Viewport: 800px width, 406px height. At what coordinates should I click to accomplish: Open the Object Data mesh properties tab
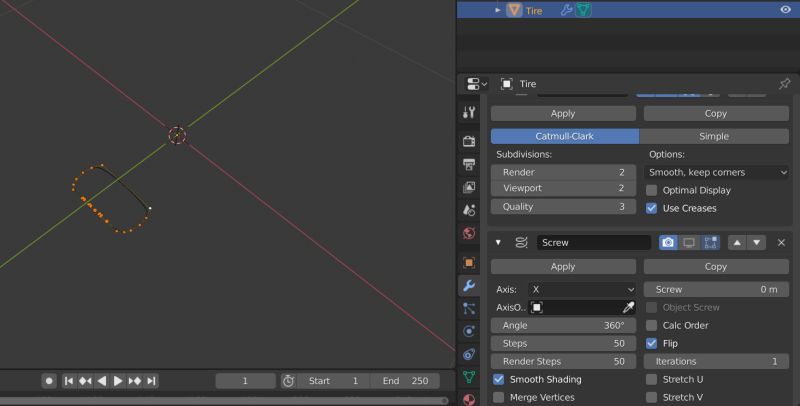coord(469,377)
